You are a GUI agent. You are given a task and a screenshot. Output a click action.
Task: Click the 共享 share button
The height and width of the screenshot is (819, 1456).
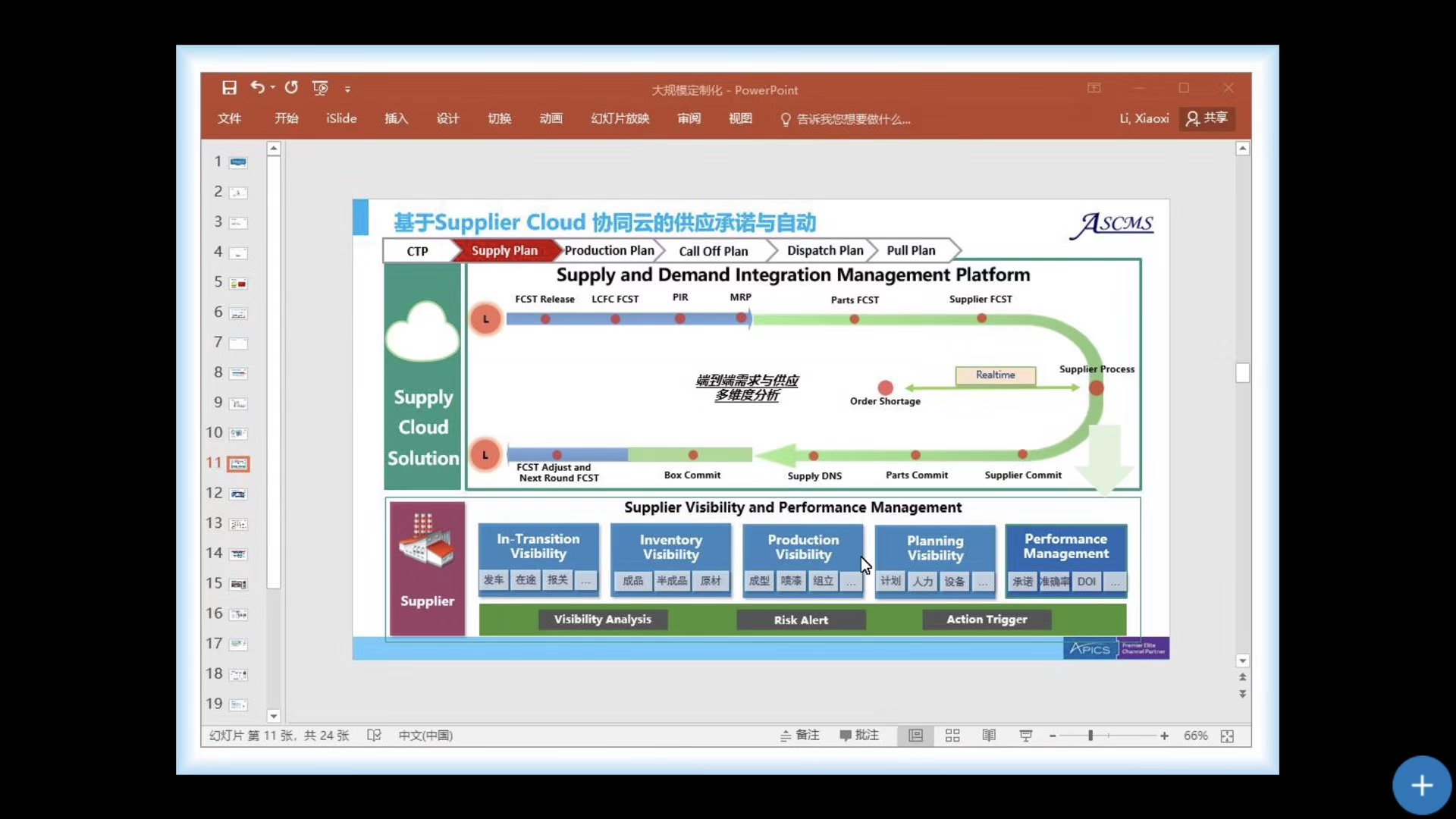(x=1207, y=118)
